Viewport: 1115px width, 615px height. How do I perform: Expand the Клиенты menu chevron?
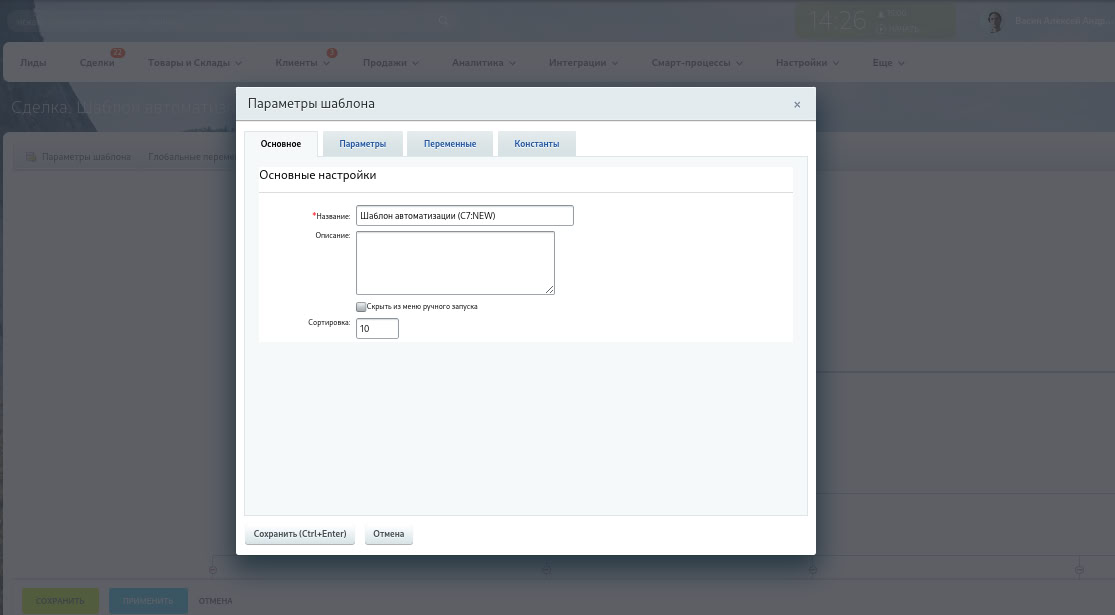(x=326, y=63)
